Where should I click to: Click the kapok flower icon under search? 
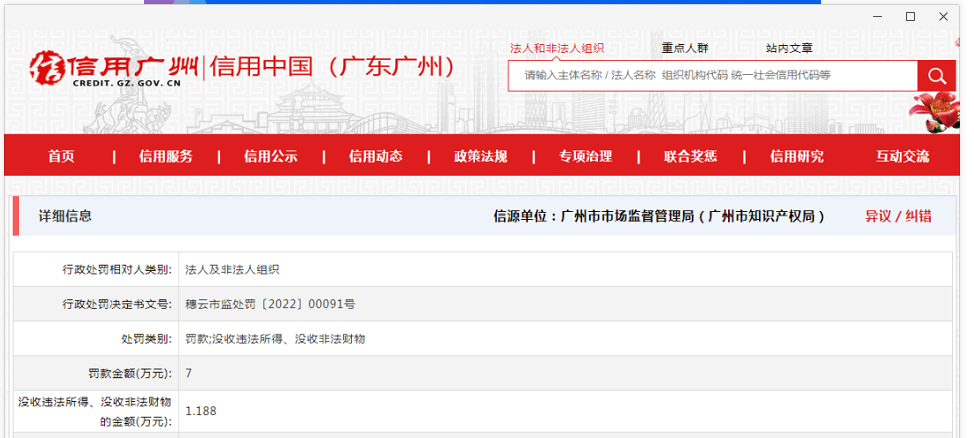click(934, 112)
